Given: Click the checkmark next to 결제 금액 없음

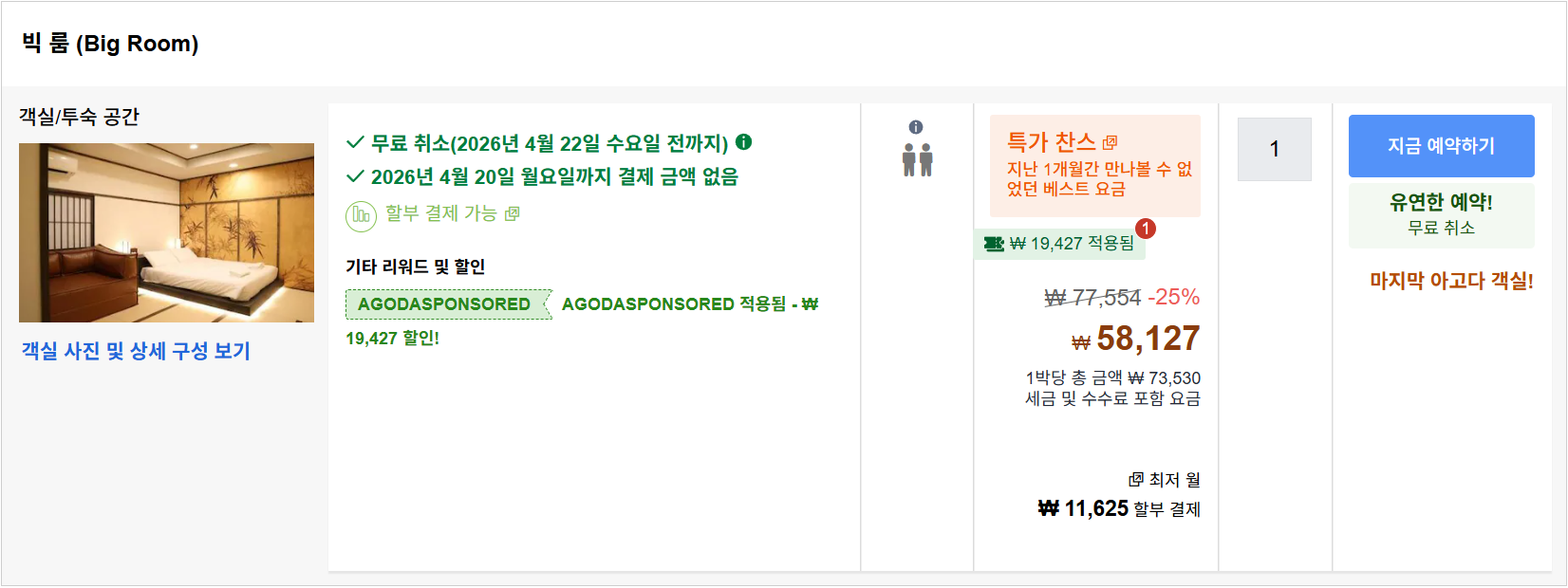Looking at the screenshot, I should tap(355, 176).
